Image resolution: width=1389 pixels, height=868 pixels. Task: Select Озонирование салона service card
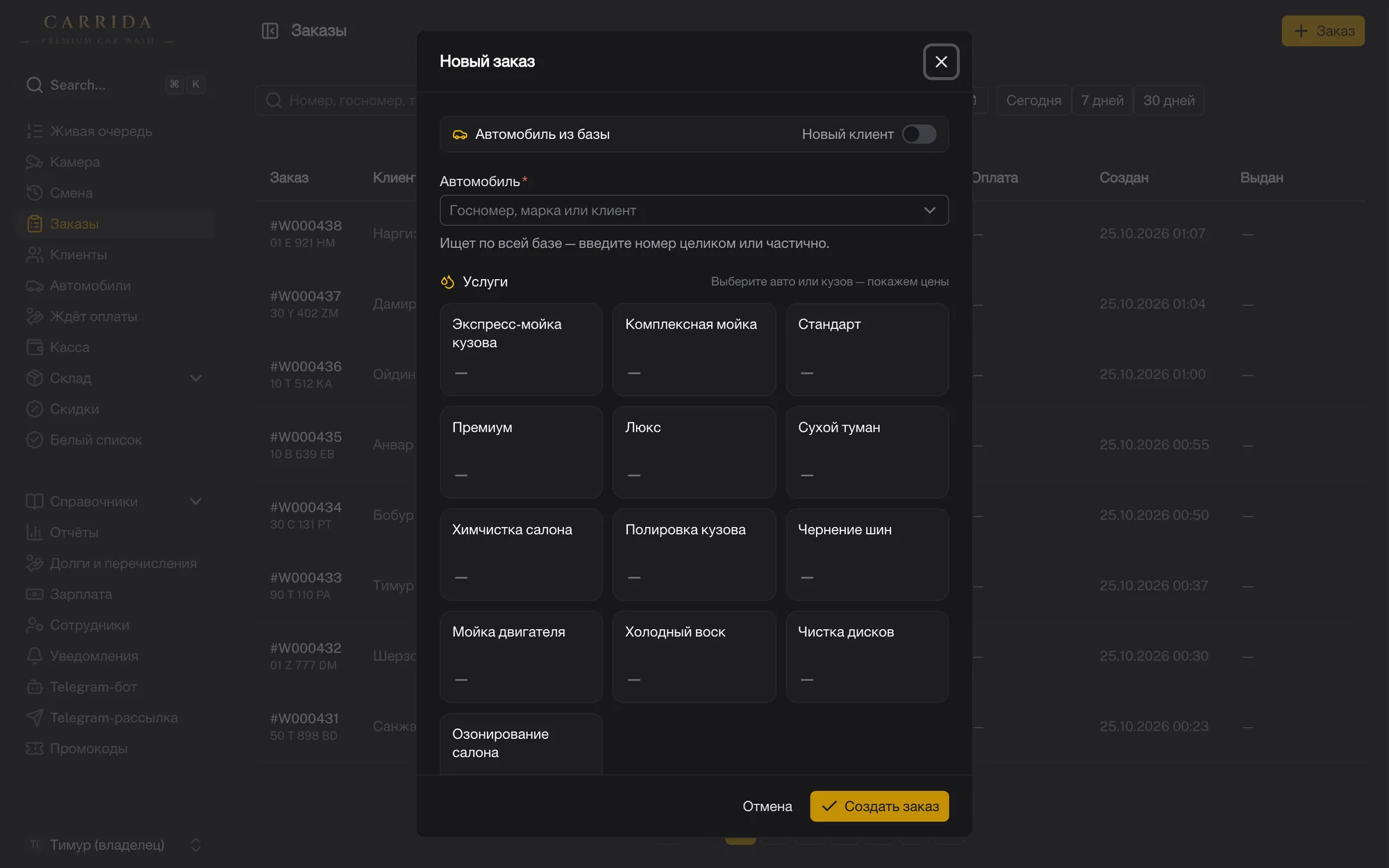click(x=521, y=744)
